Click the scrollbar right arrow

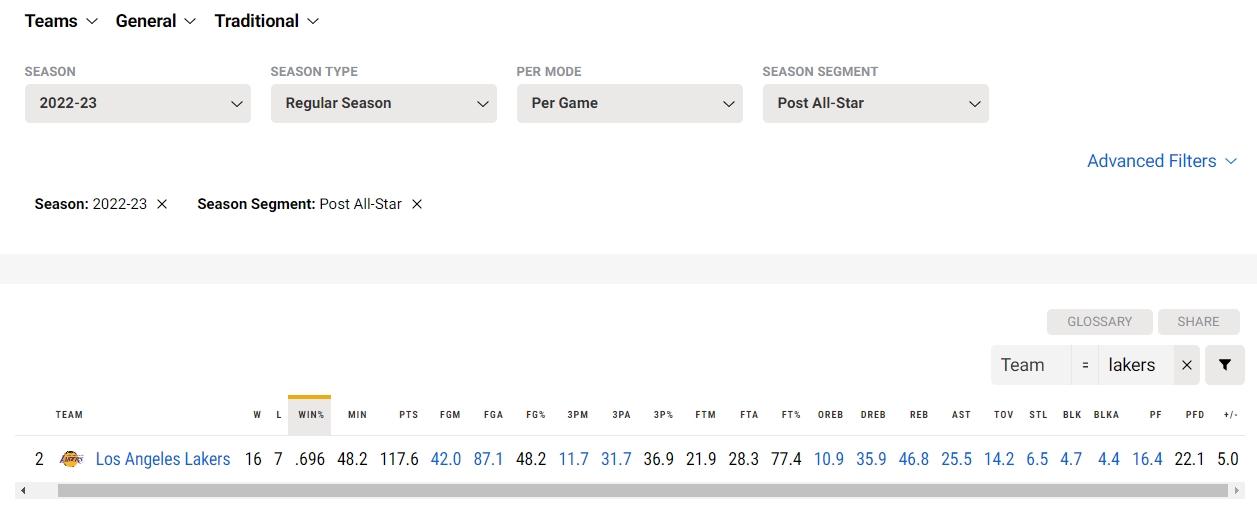click(1238, 491)
